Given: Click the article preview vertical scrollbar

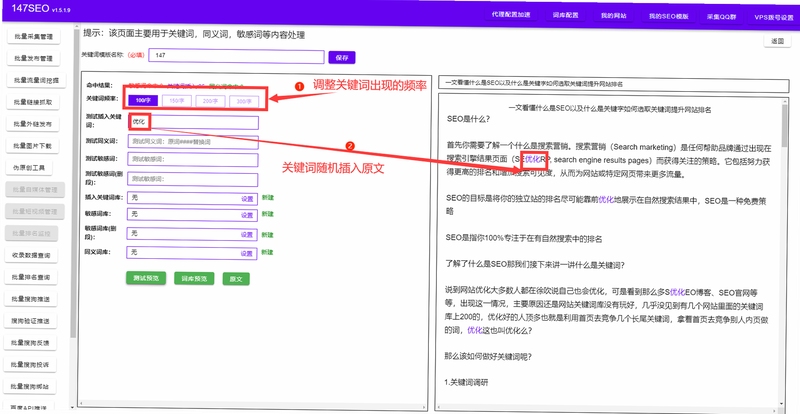Looking at the screenshot, I should [x=784, y=253].
